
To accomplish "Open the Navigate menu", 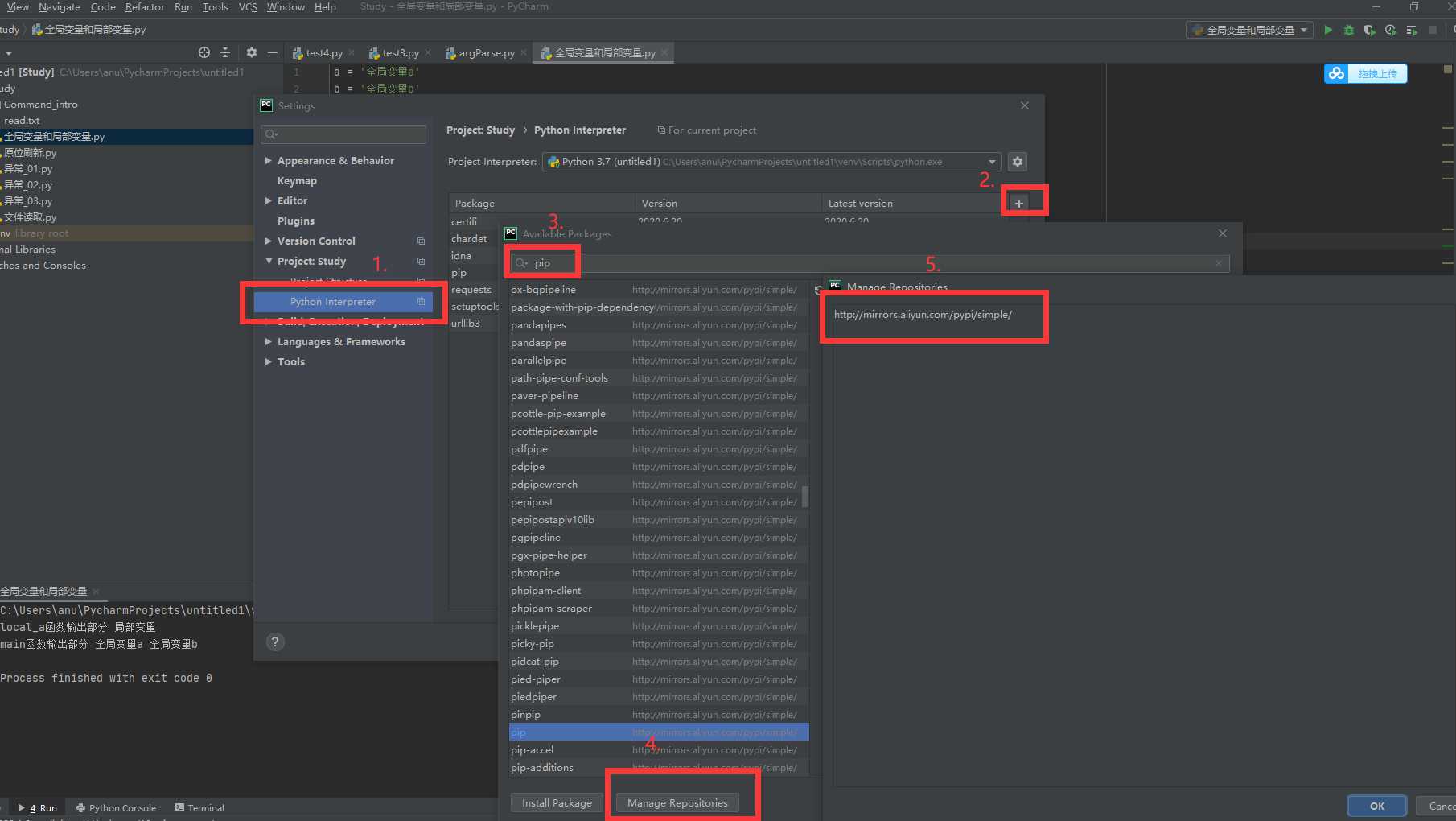I will pyautogui.click(x=60, y=7).
